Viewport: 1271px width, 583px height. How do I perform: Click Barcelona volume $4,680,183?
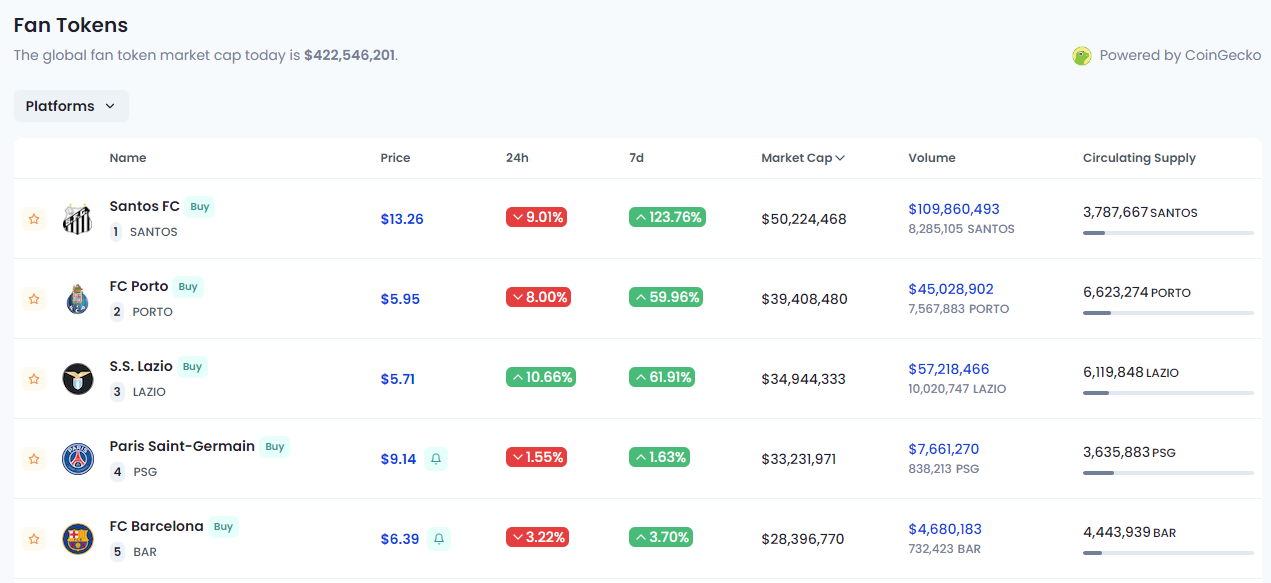coord(945,529)
